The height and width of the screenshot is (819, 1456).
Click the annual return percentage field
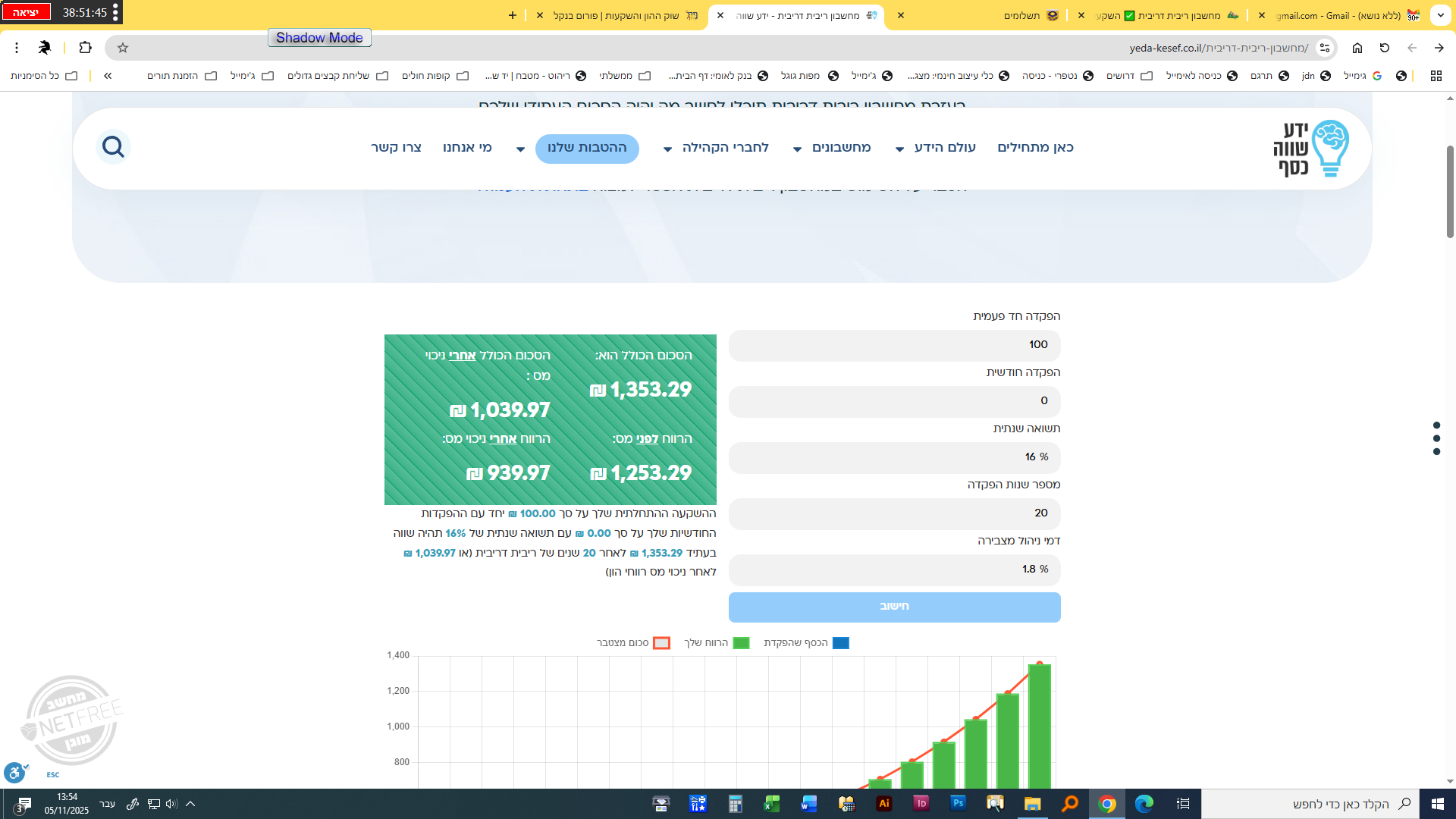click(x=894, y=457)
